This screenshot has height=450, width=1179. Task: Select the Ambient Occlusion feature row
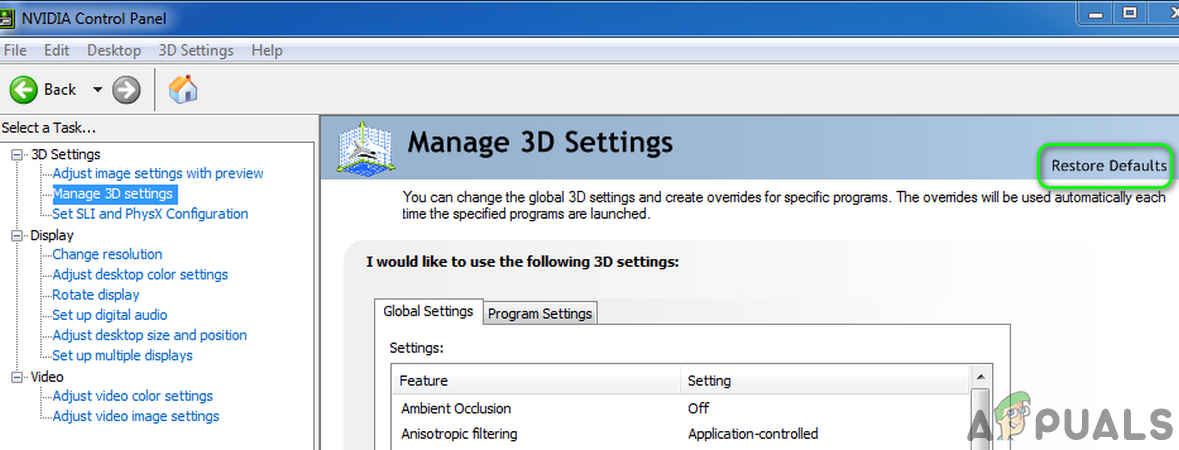pos(456,408)
